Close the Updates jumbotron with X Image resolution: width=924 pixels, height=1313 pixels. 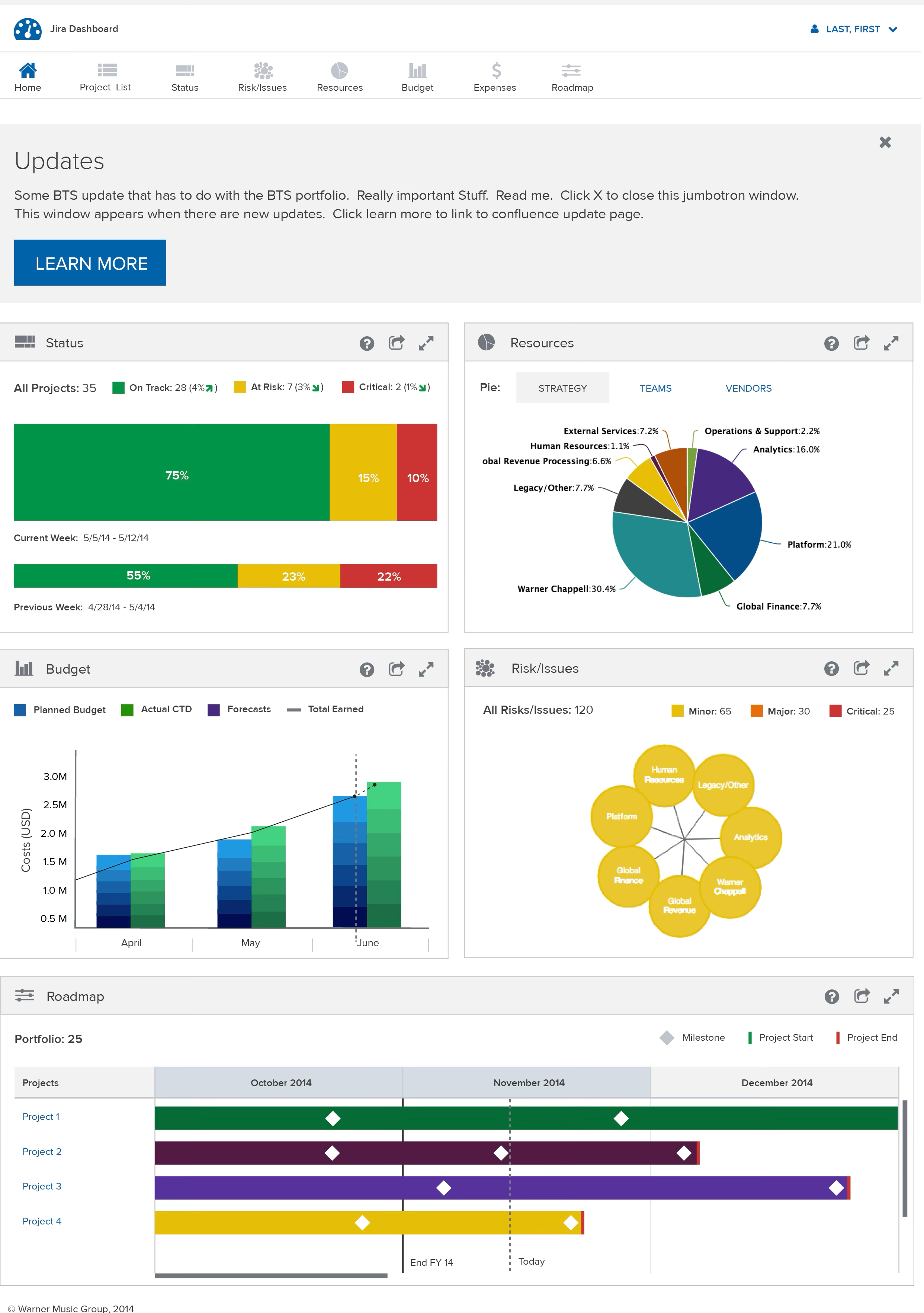[x=885, y=142]
